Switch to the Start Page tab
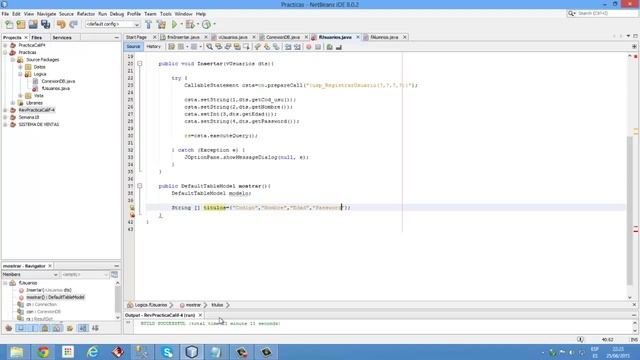 (x=136, y=37)
